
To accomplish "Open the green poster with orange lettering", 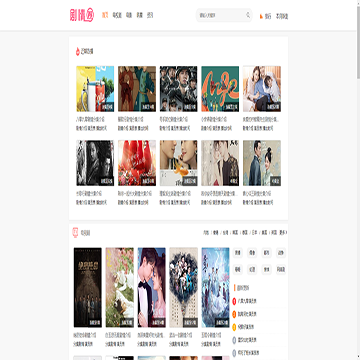I will click(x=220, y=89).
